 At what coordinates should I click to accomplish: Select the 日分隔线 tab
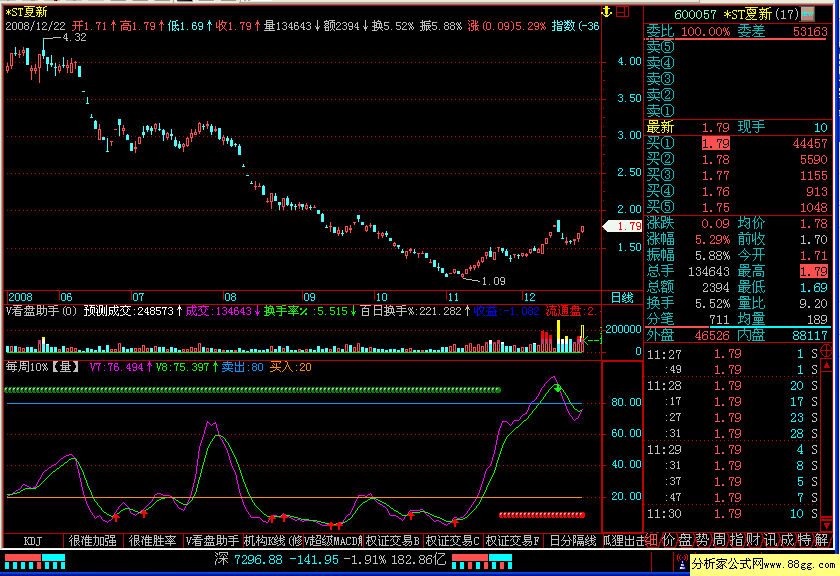(573, 541)
